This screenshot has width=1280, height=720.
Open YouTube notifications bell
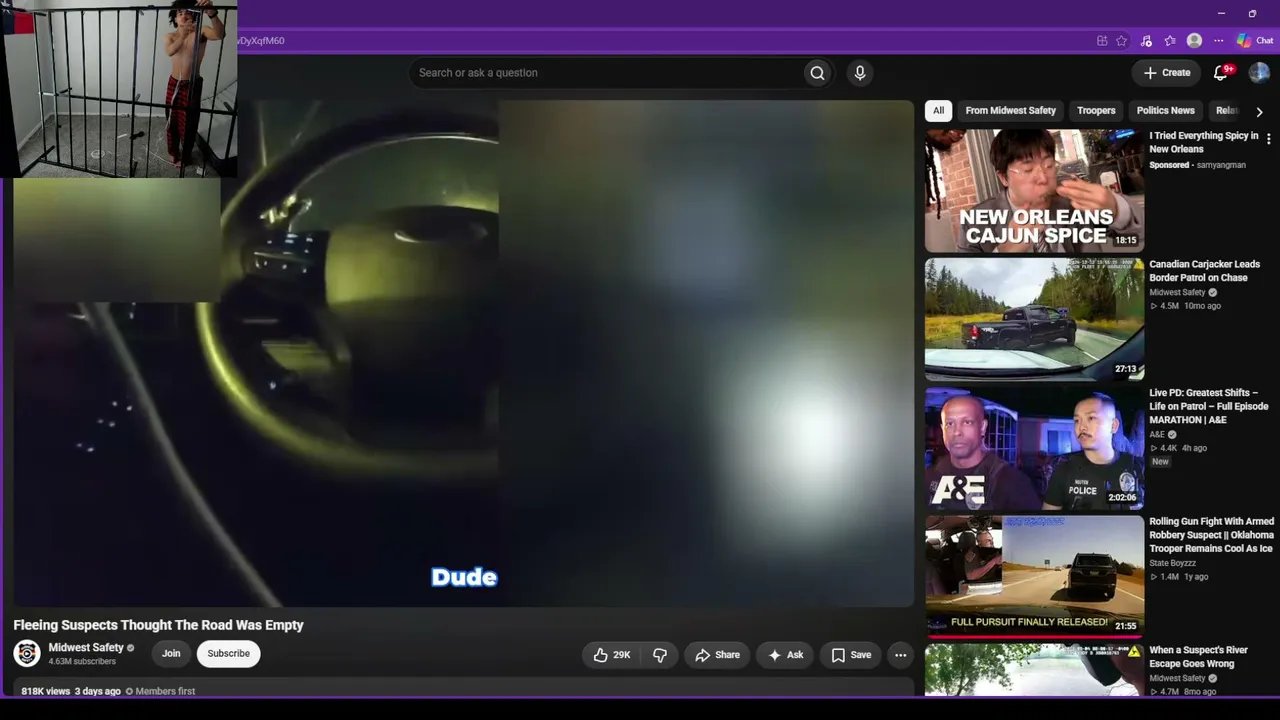click(1221, 73)
